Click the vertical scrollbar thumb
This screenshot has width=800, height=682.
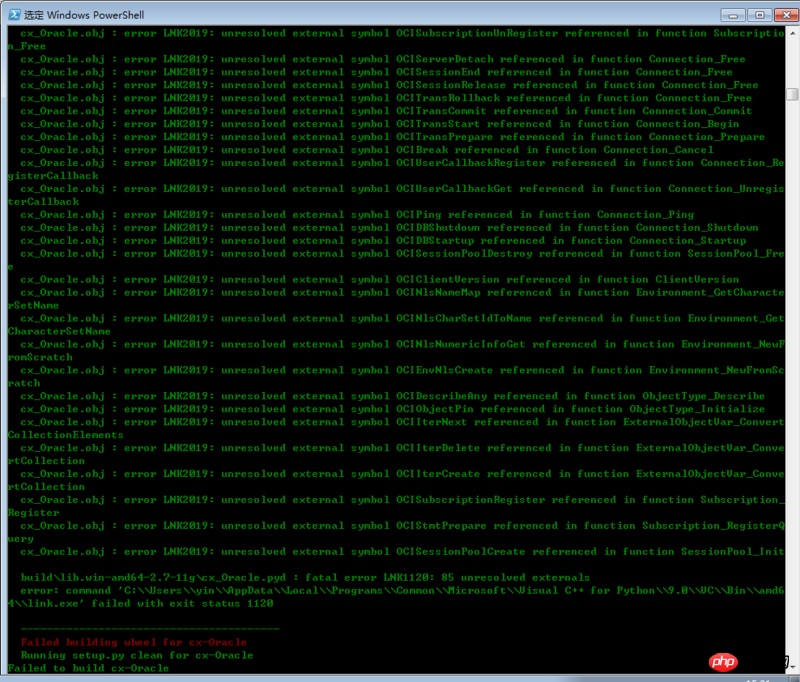(792, 94)
